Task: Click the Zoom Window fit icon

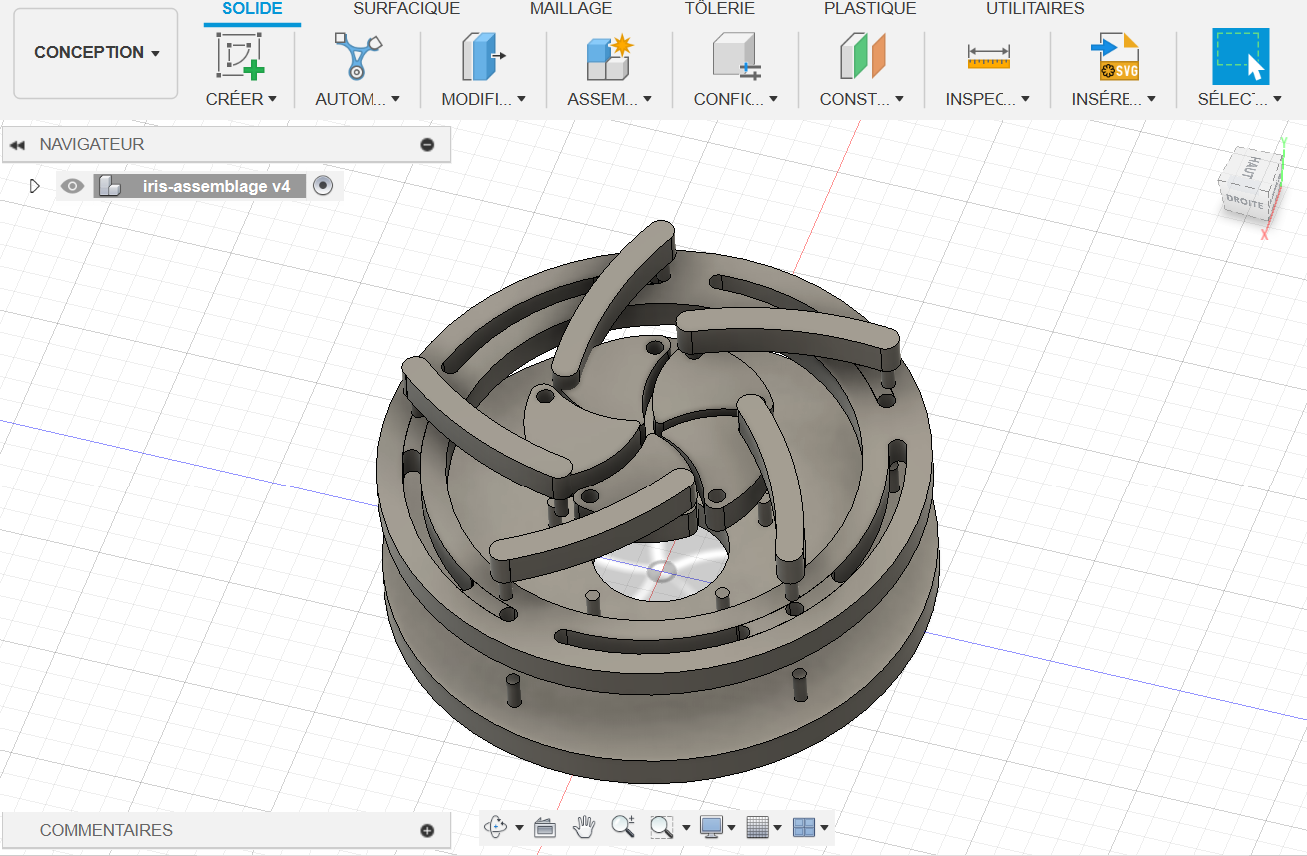Action: [661, 827]
